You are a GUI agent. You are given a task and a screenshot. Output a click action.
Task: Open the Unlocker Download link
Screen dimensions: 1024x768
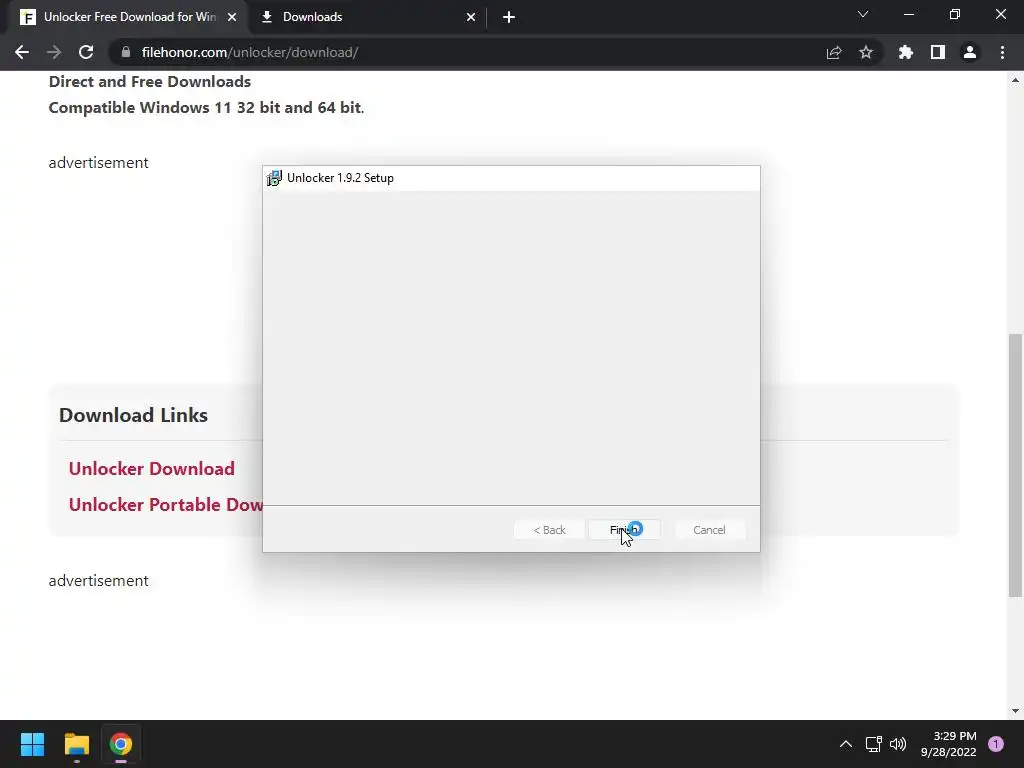pyautogui.click(x=152, y=468)
